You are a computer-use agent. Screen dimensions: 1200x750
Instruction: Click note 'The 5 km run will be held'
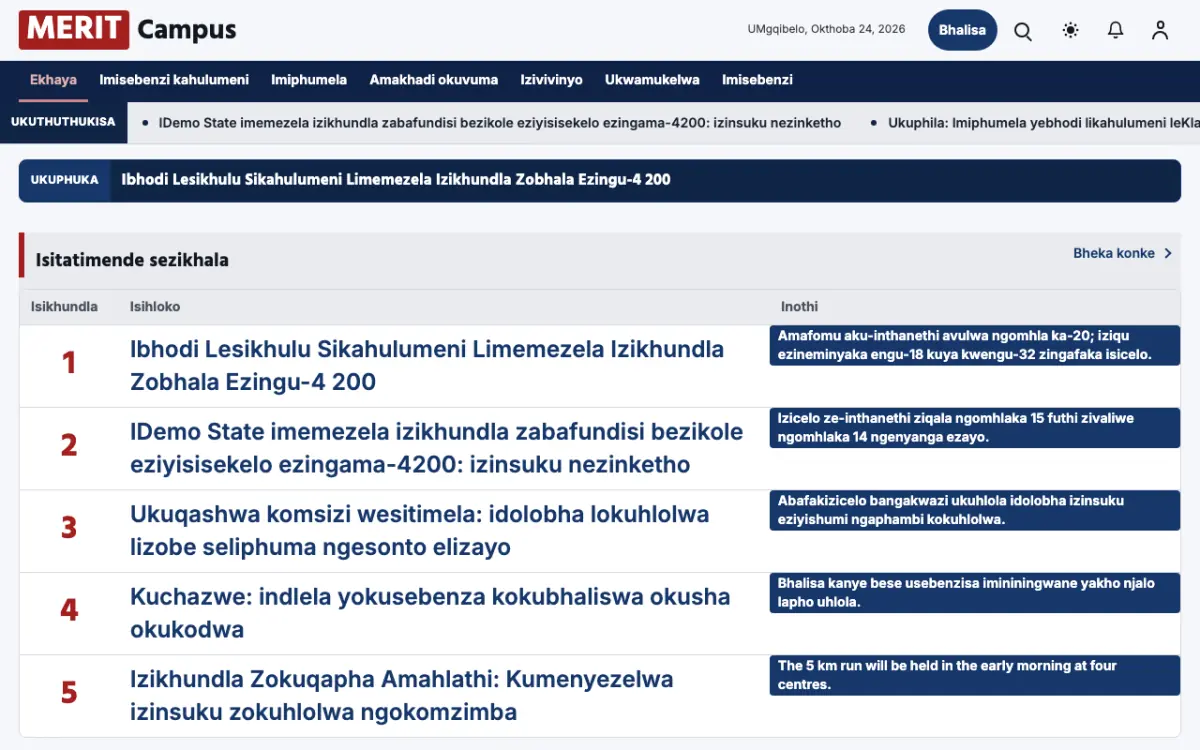point(975,675)
